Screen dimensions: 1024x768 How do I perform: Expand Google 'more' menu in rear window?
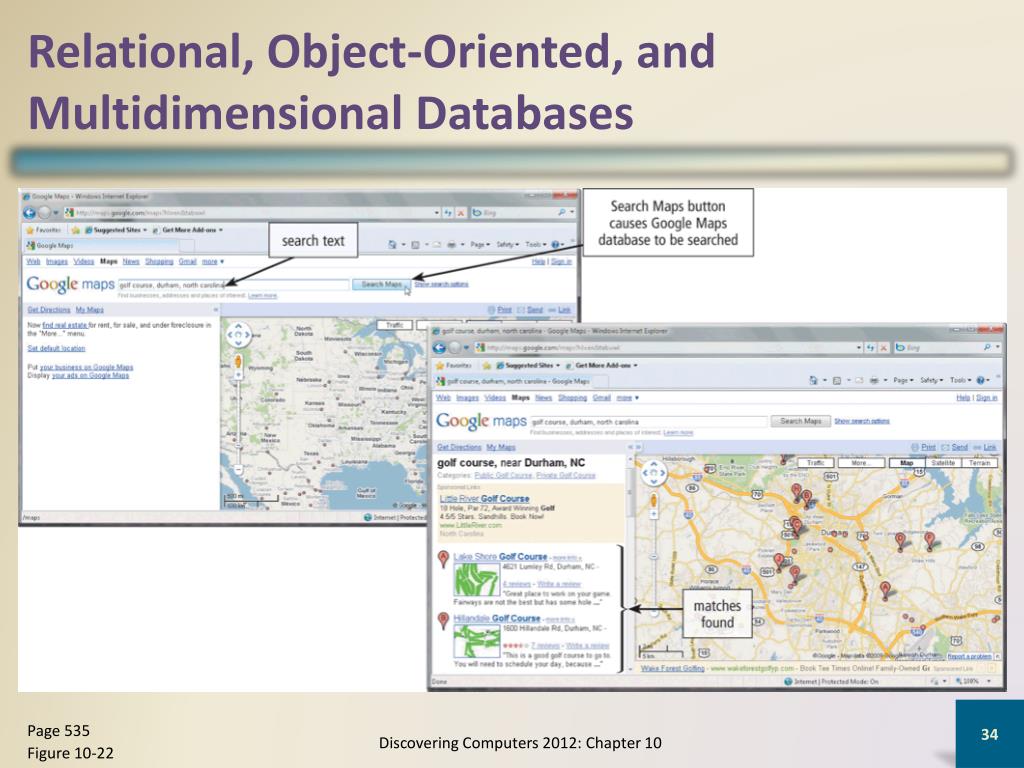213,261
